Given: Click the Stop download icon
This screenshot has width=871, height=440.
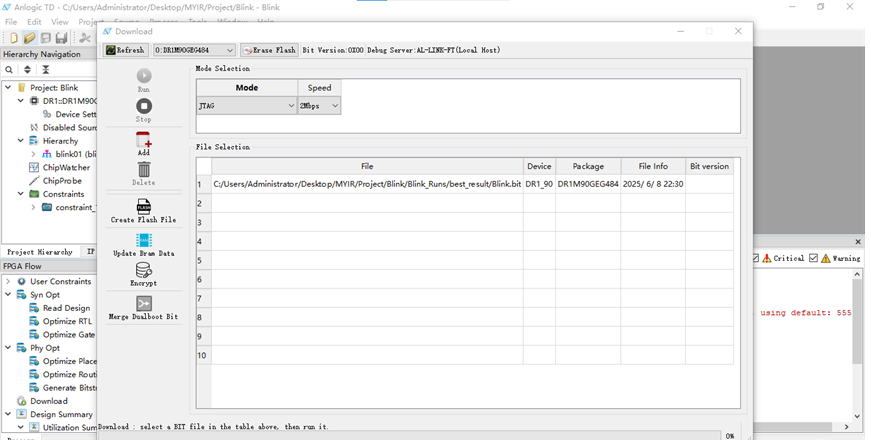Looking at the screenshot, I should [144, 106].
